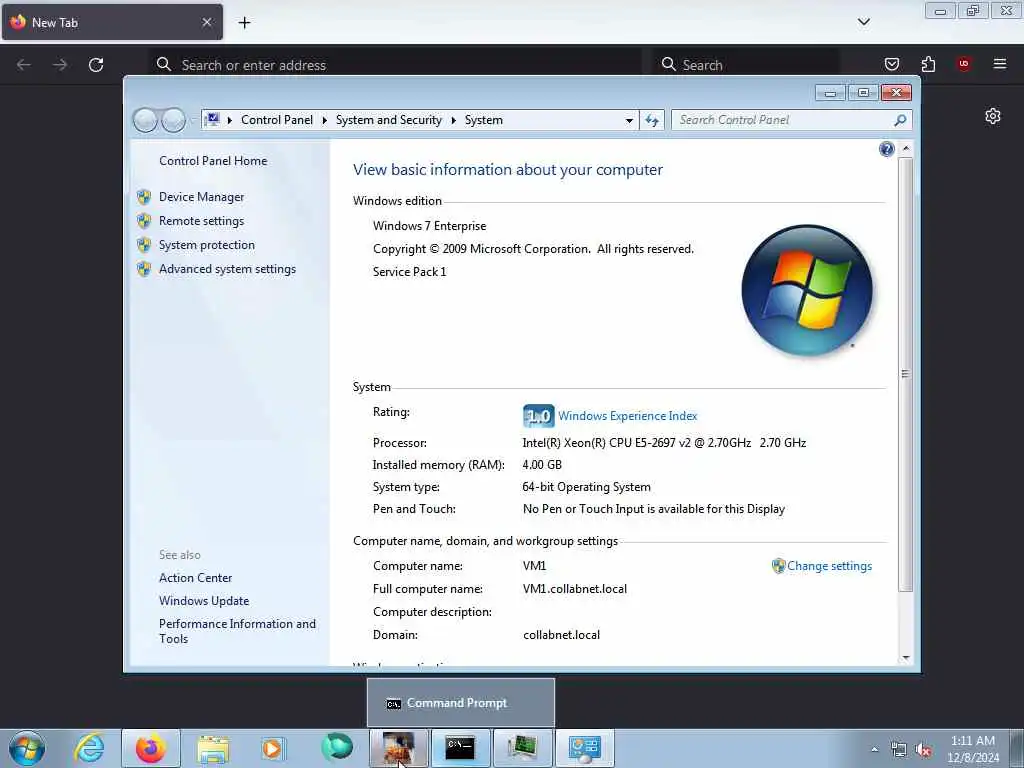The image size is (1024, 768).
Task: Open Action Center link
Action: click(x=195, y=578)
